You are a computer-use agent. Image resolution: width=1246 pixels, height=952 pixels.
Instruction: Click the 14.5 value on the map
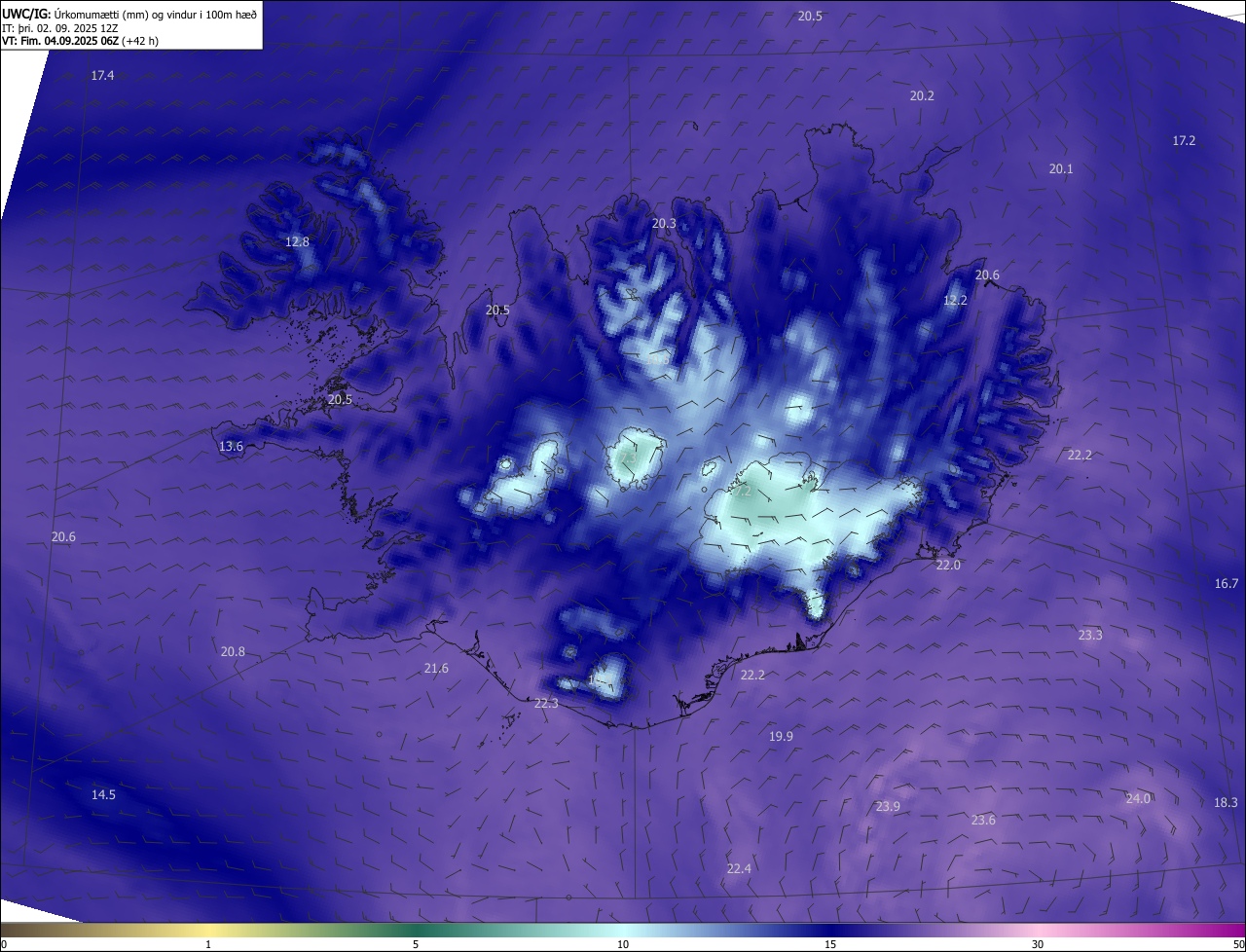(103, 794)
